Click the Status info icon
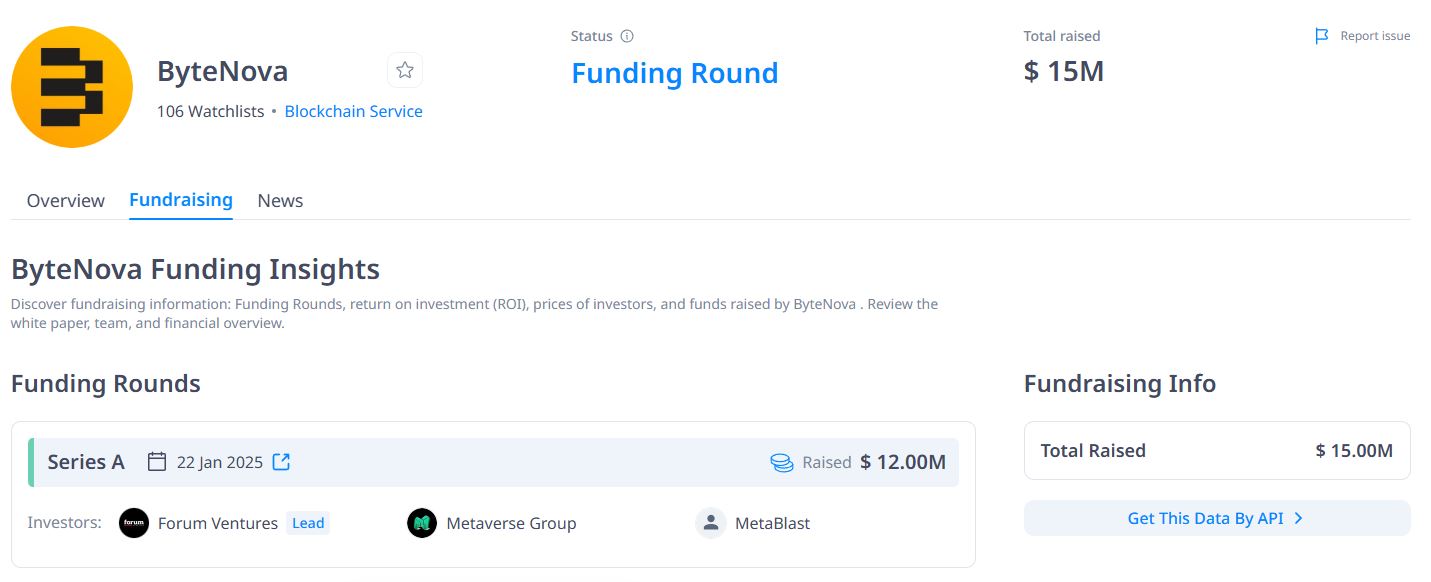Screen dimensions: 1431x582 click(x=627, y=36)
